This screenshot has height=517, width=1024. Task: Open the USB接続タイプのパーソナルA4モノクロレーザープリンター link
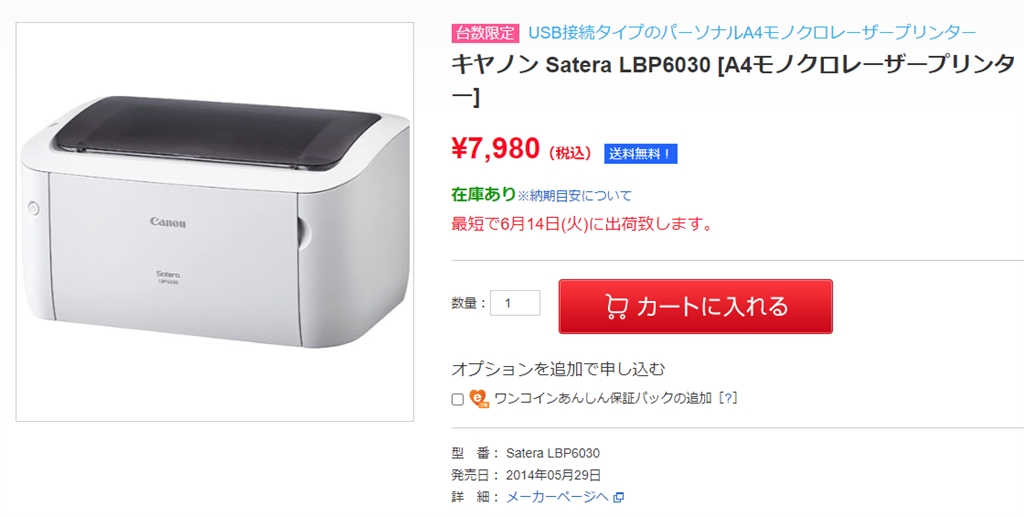(752, 32)
